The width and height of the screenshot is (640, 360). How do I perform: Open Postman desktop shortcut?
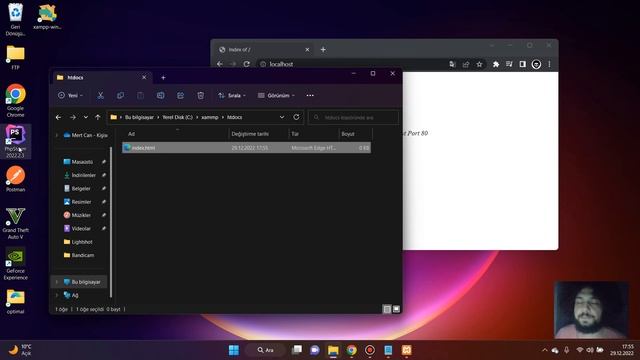tap(16, 179)
